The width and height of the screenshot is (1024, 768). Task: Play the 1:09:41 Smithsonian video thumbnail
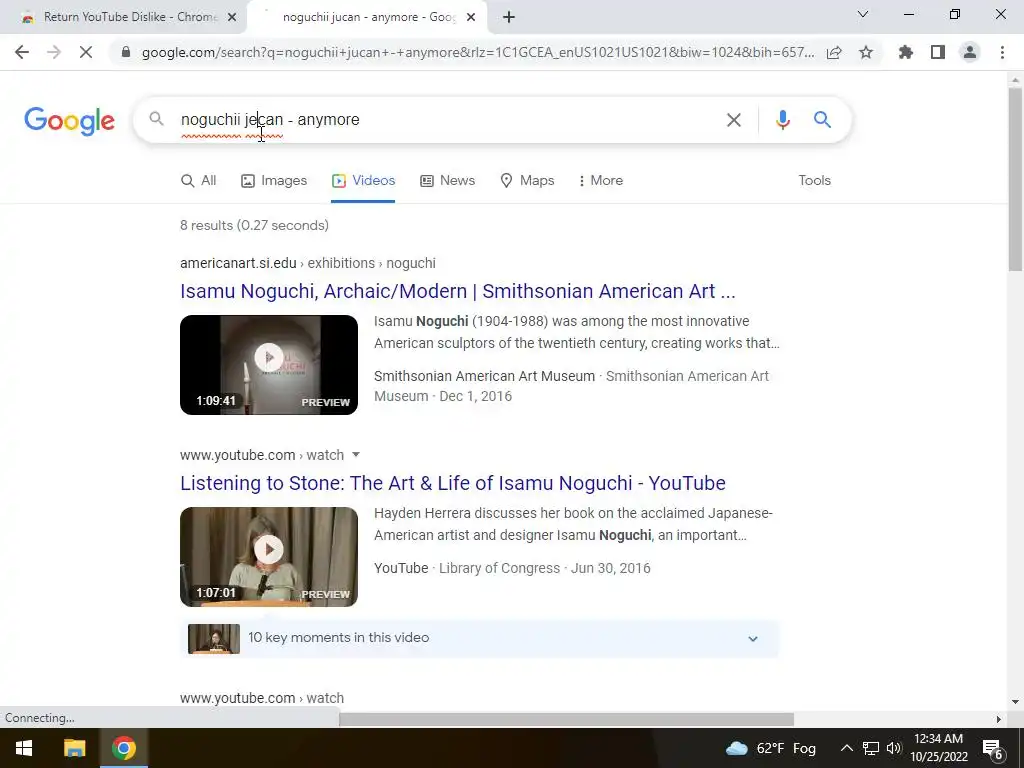pyautogui.click(x=269, y=364)
